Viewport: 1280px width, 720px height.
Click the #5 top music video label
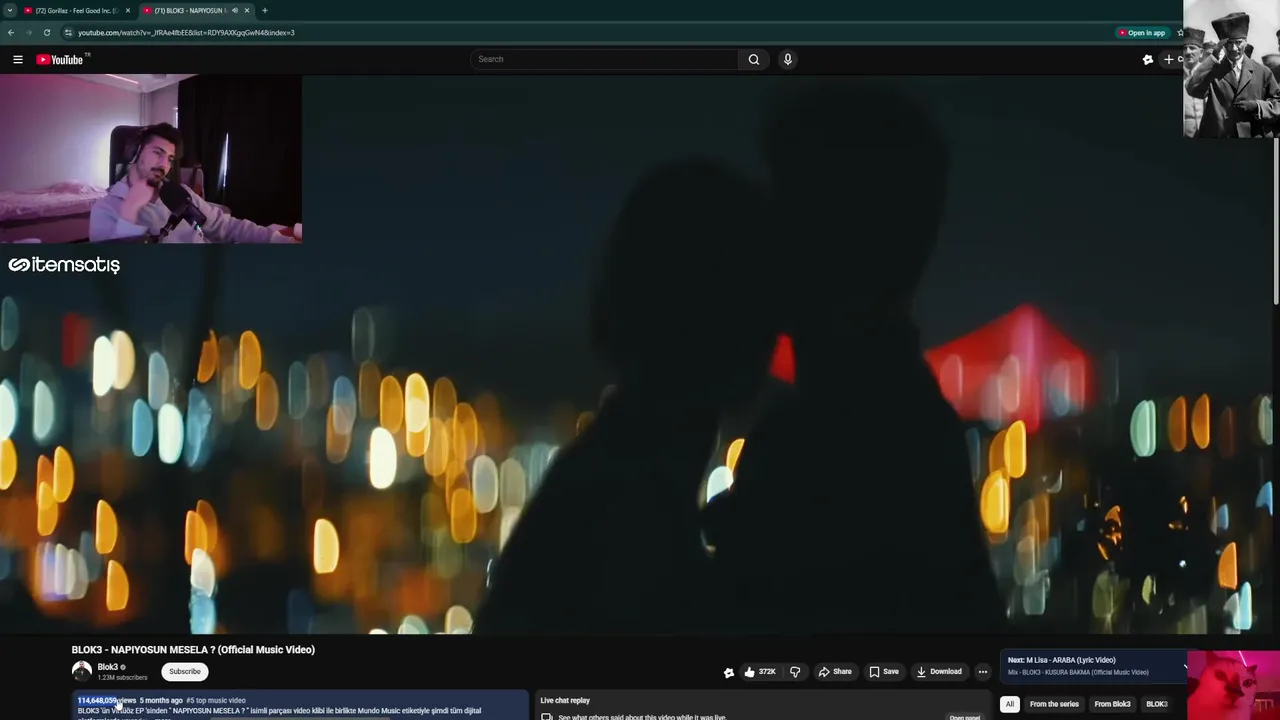[216, 700]
